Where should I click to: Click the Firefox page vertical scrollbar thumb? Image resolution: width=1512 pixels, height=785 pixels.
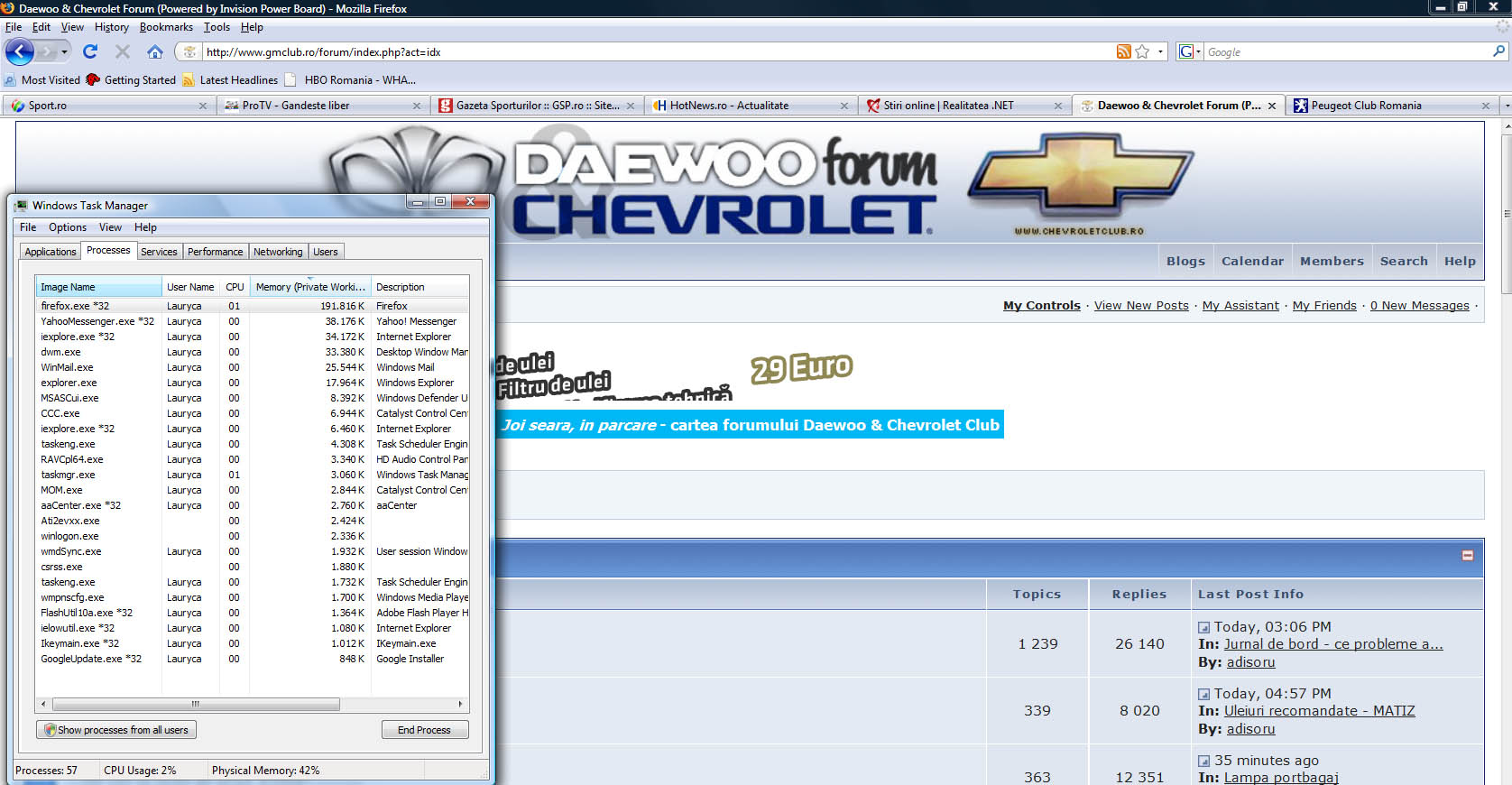1507,214
